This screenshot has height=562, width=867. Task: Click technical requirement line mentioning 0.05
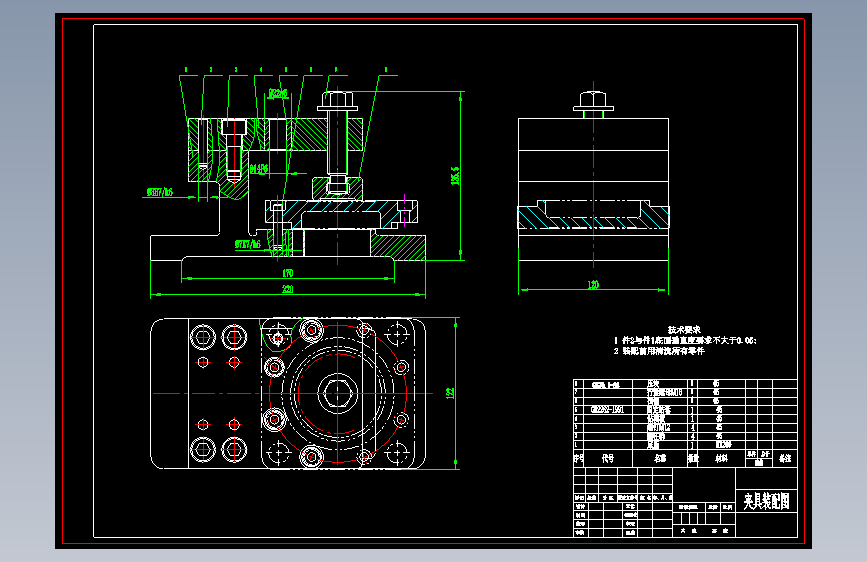pyautogui.click(x=685, y=341)
